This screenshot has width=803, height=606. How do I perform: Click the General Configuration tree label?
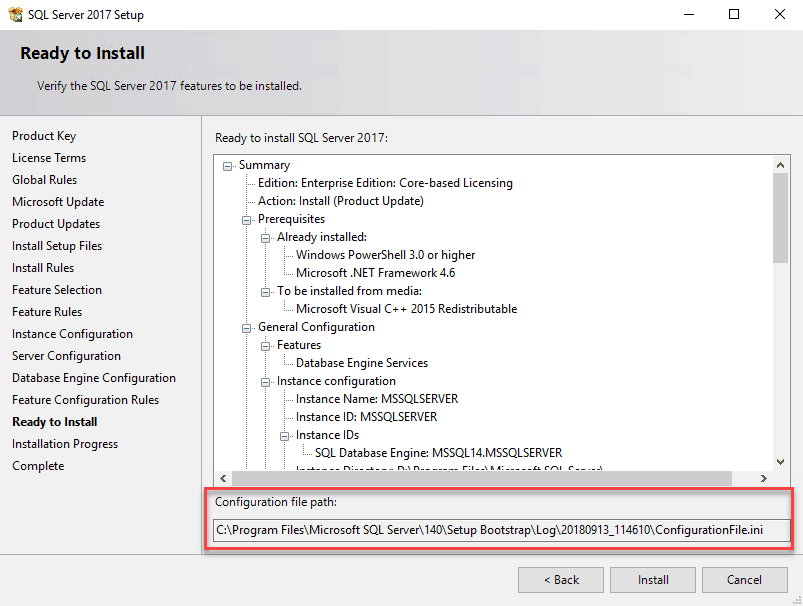point(316,327)
